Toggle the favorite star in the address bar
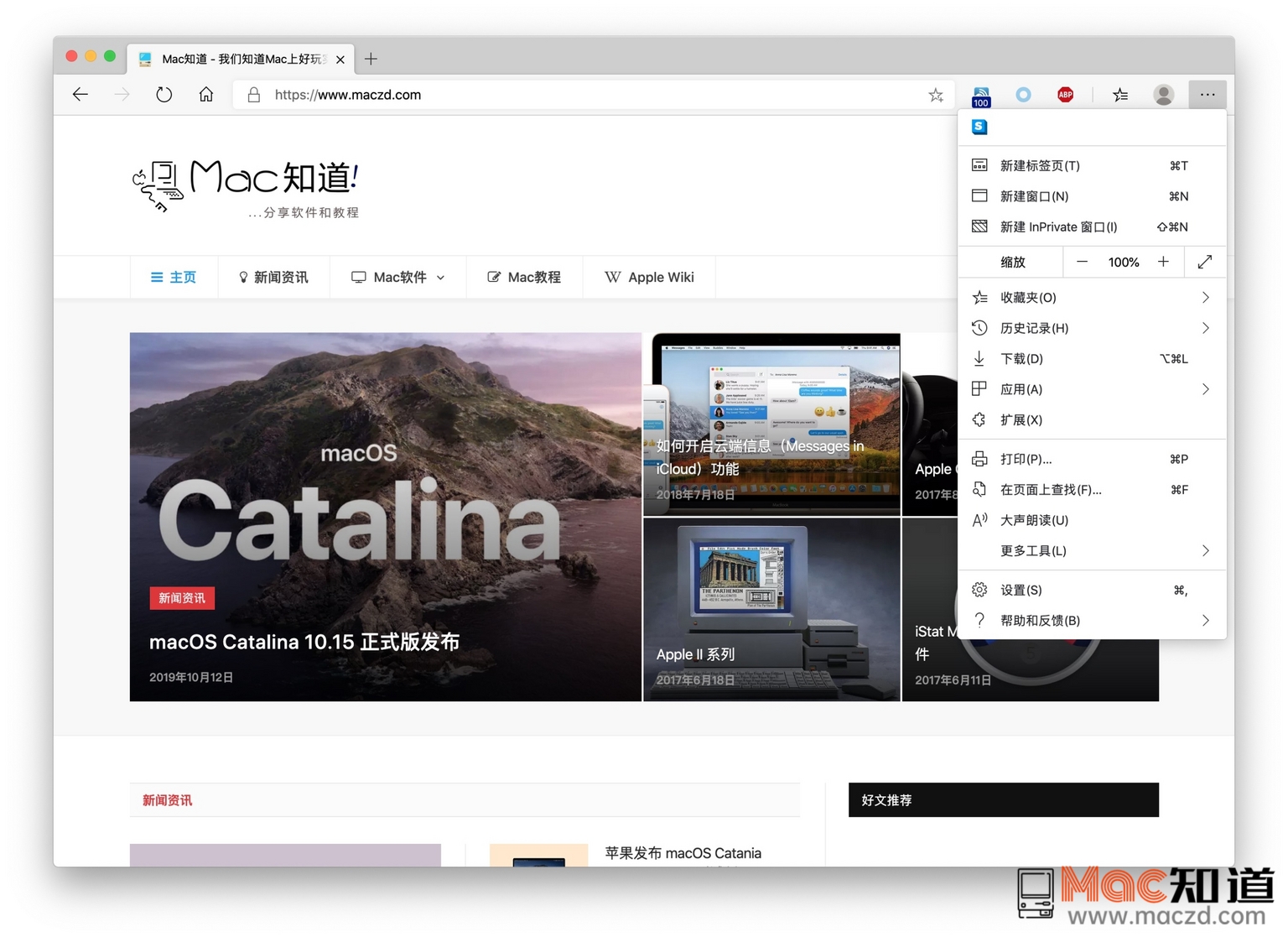The height and width of the screenshot is (937, 1288). tap(936, 94)
